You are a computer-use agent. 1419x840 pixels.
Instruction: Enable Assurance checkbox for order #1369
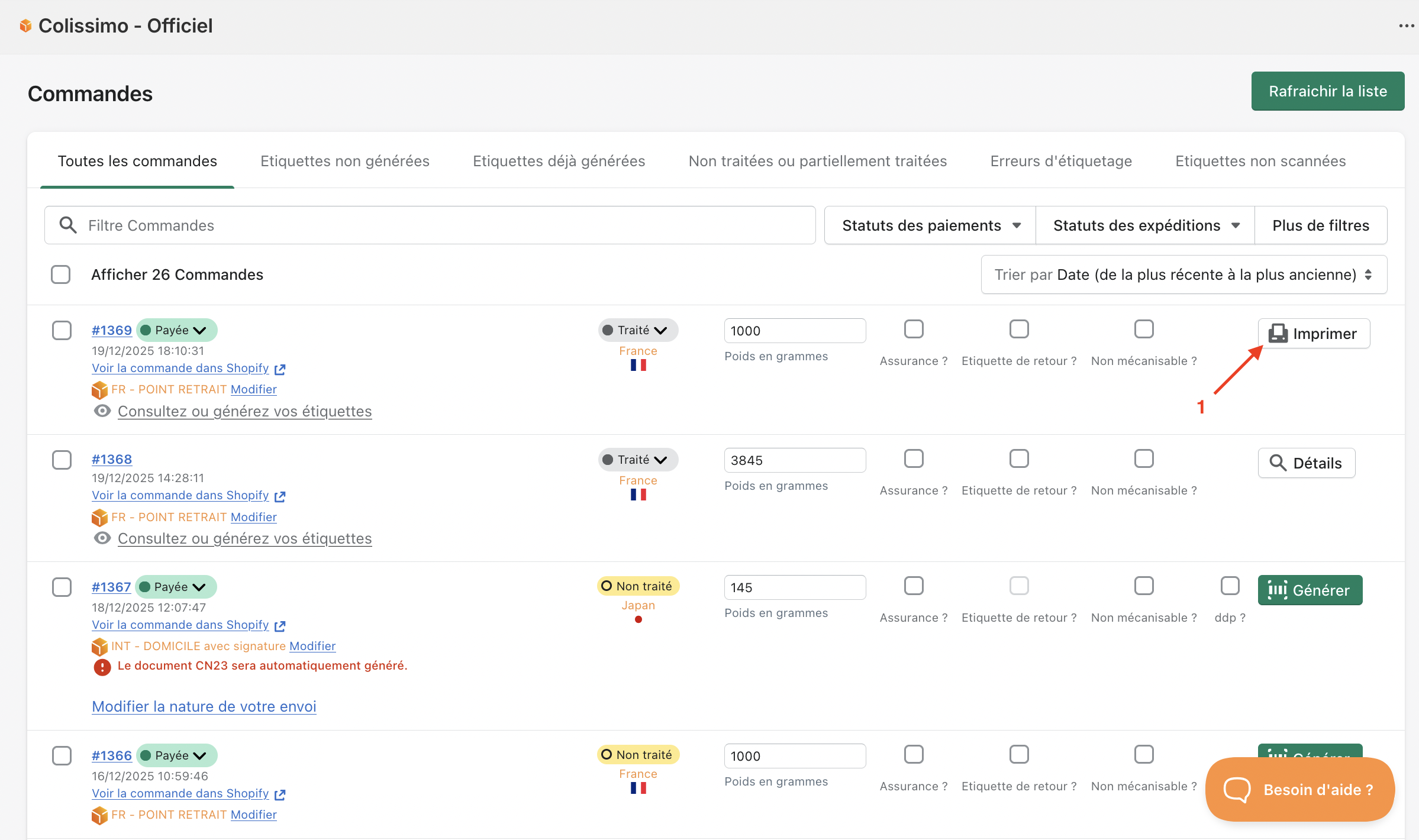tap(914, 329)
